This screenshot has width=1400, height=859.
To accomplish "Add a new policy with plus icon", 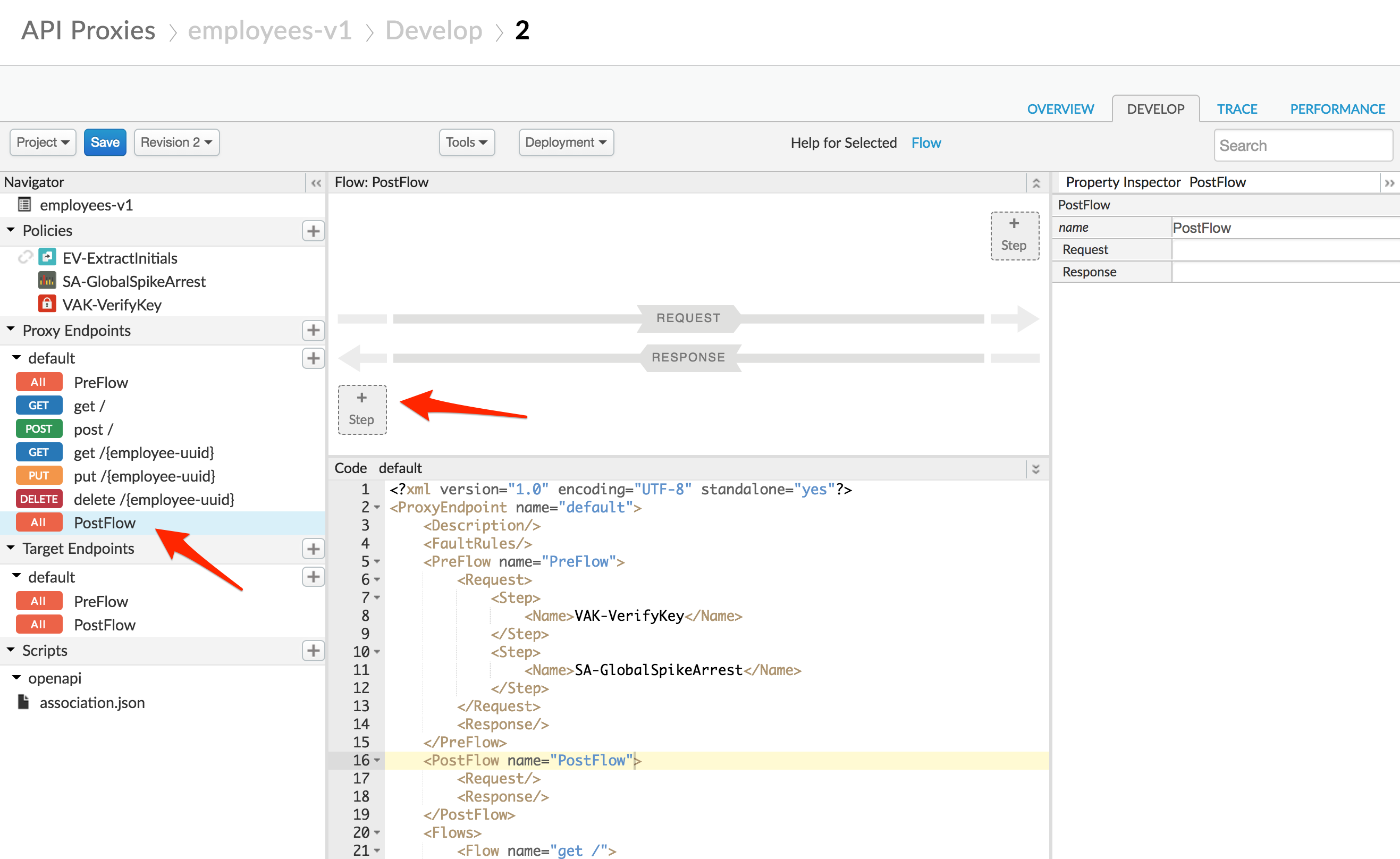I will (313, 231).
